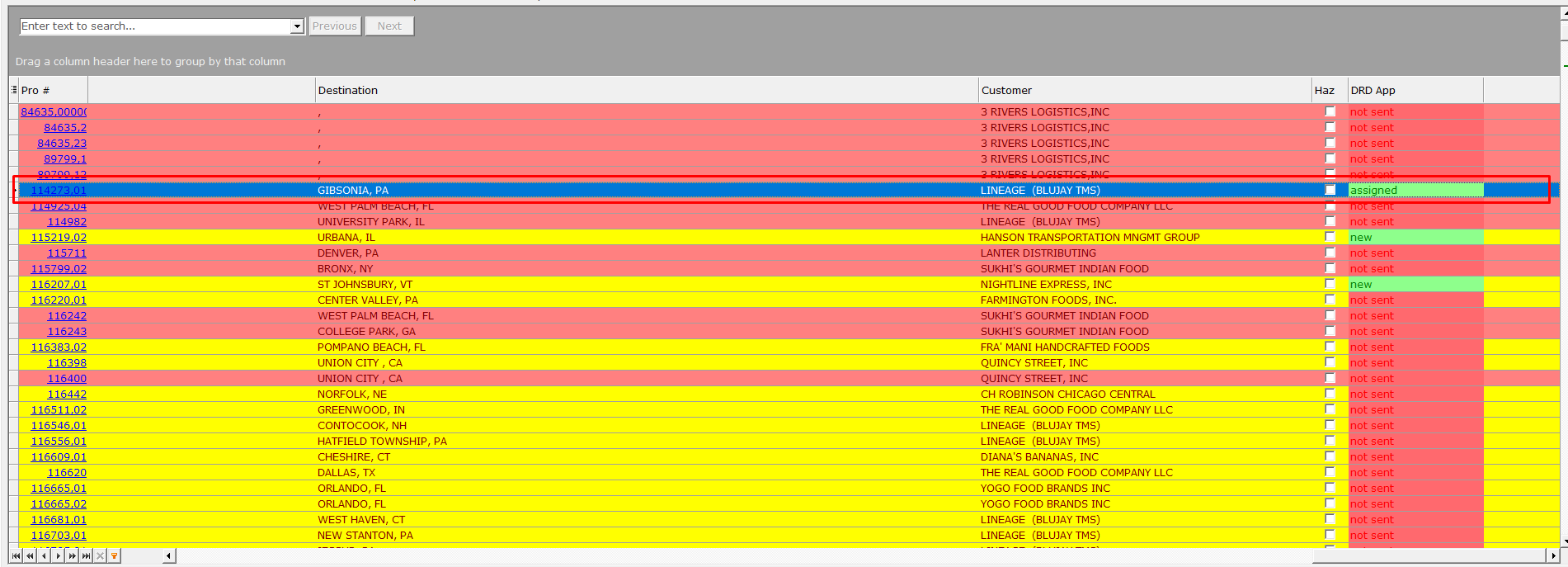Step to next record arrow

[58, 556]
